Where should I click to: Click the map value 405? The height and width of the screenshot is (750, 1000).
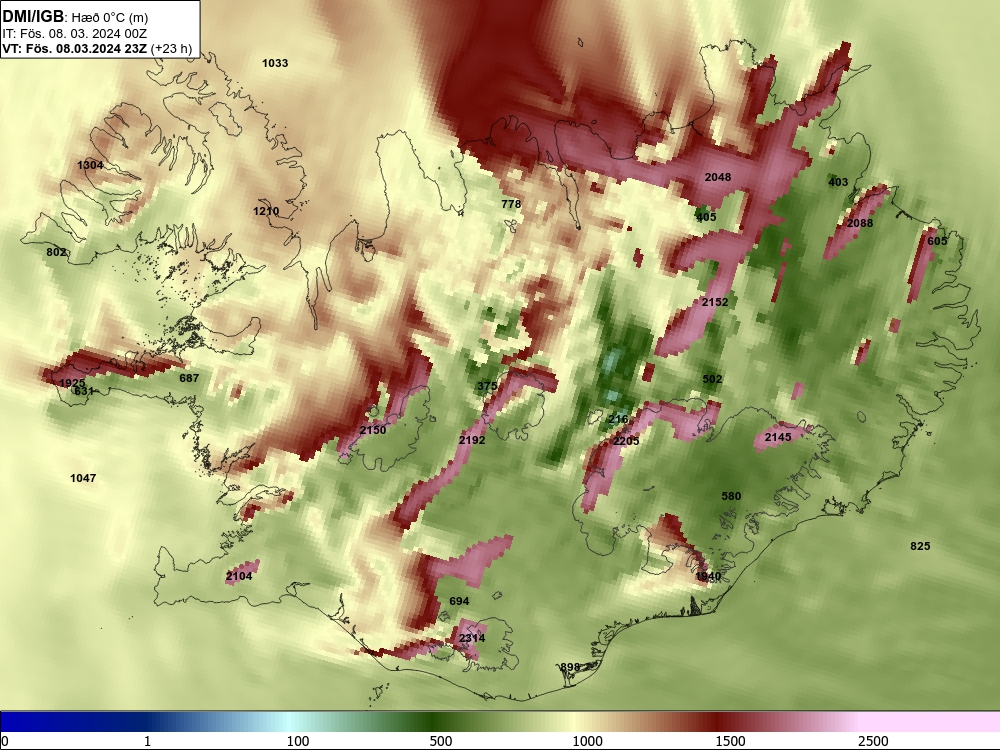coord(706,217)
